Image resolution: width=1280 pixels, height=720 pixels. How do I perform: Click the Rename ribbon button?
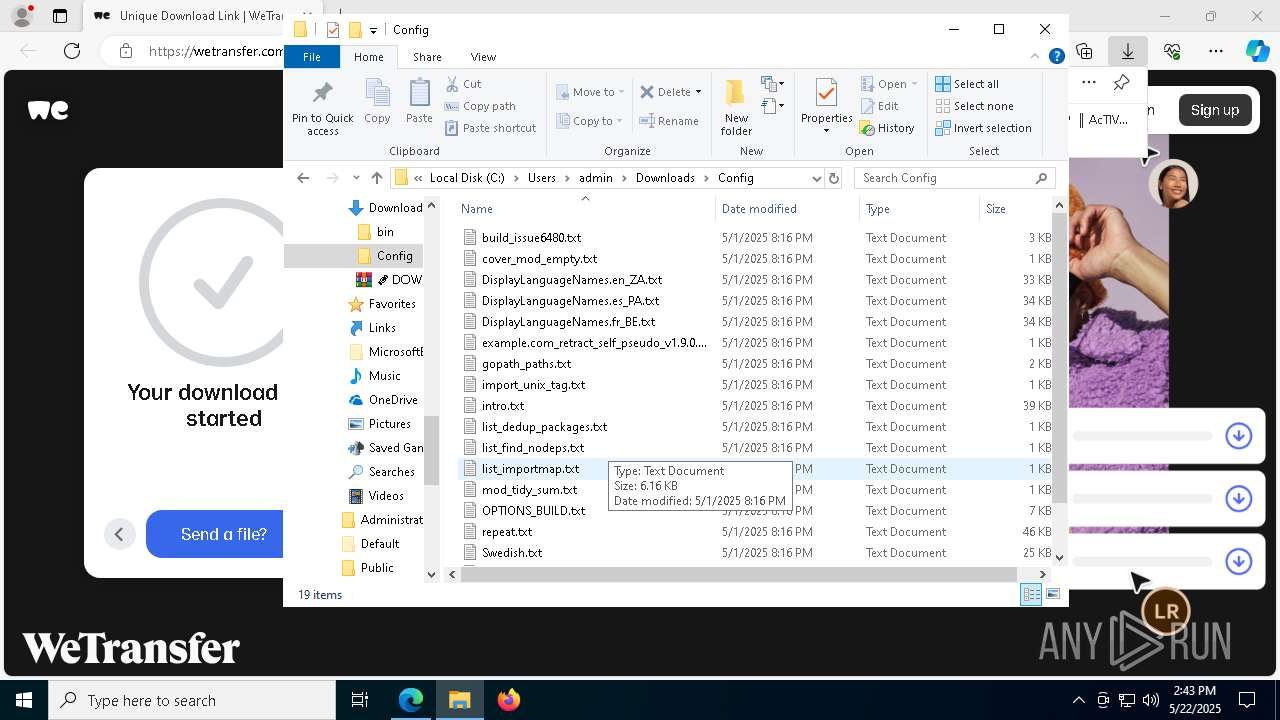point(669,121)
